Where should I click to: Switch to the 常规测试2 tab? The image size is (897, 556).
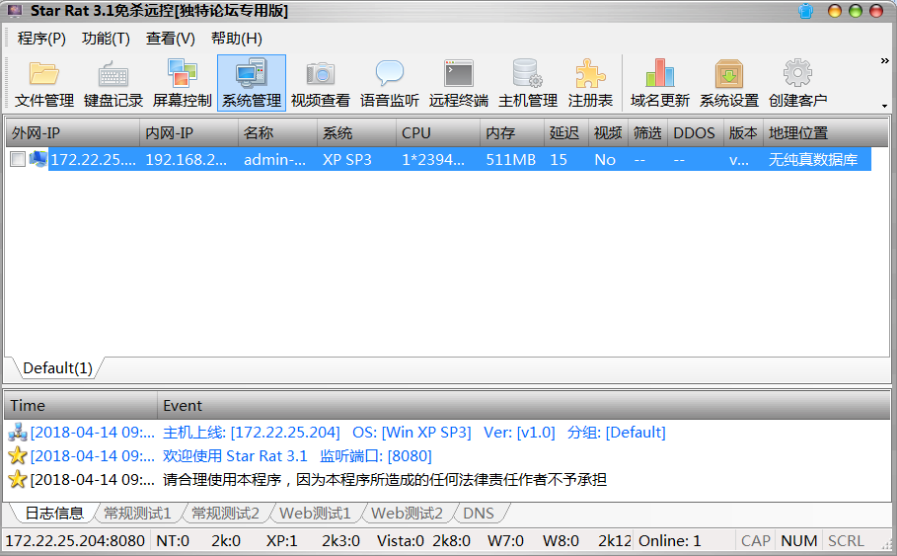(x=225, y=513)
